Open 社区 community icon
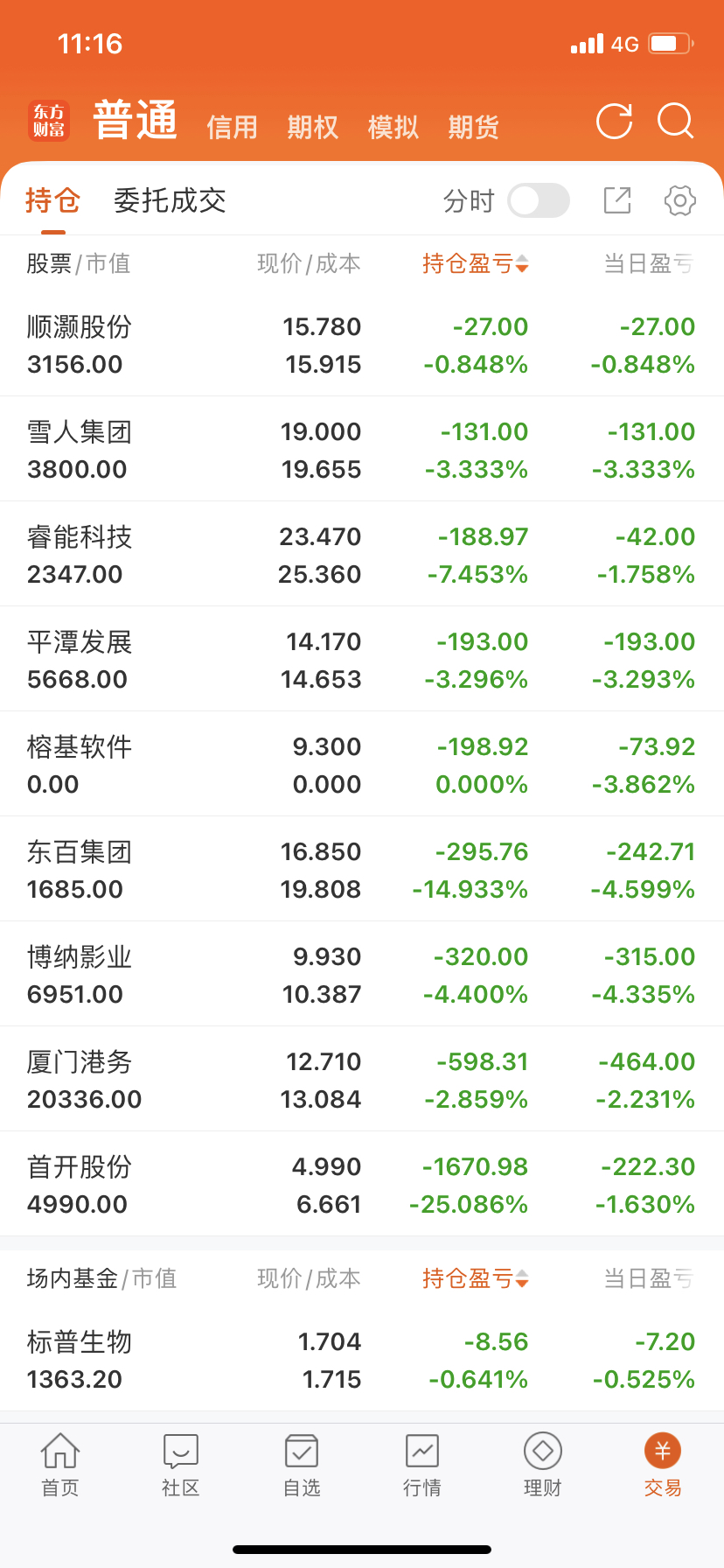Viewport: 724px width, 1568px height. (x=181, y=1464)
